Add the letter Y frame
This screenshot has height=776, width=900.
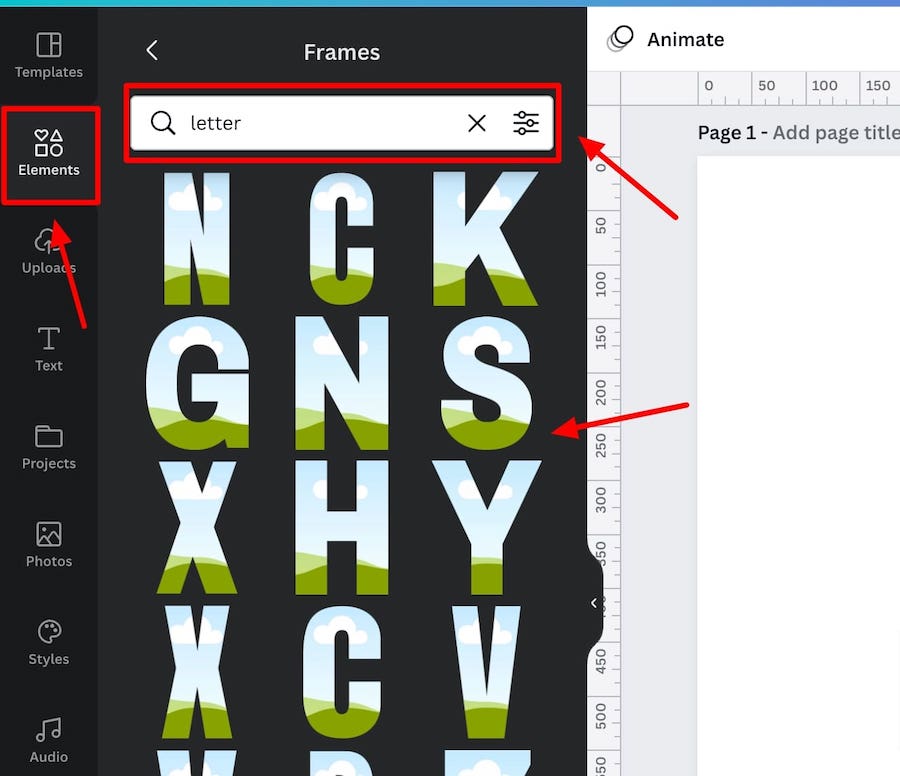click(x=486, y=527)
